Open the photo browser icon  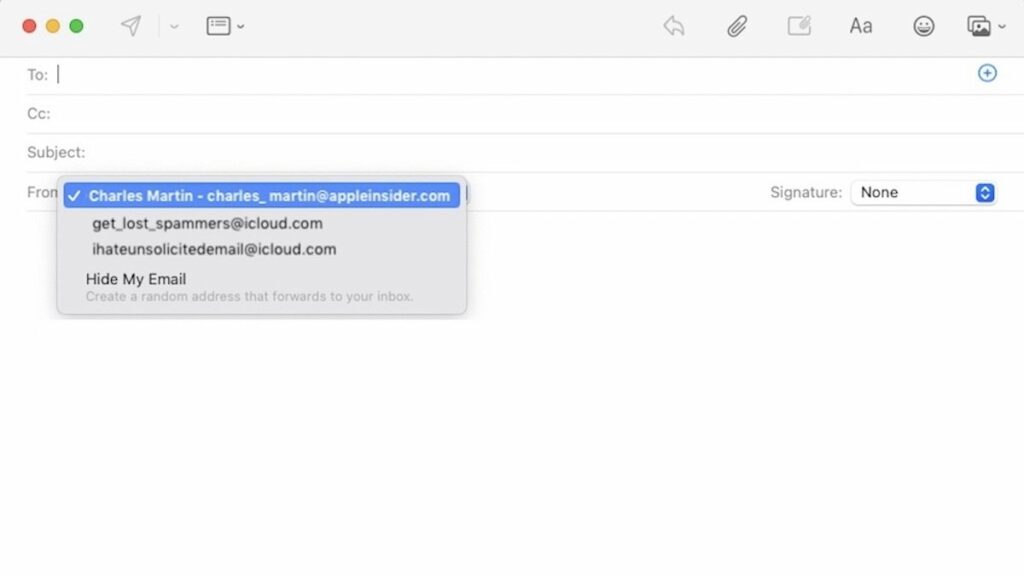(979, 26)
